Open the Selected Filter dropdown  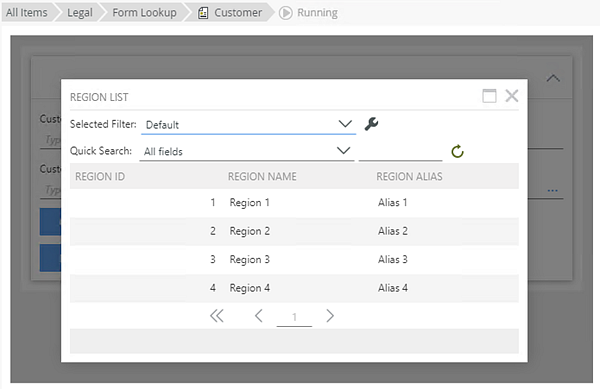249,125
